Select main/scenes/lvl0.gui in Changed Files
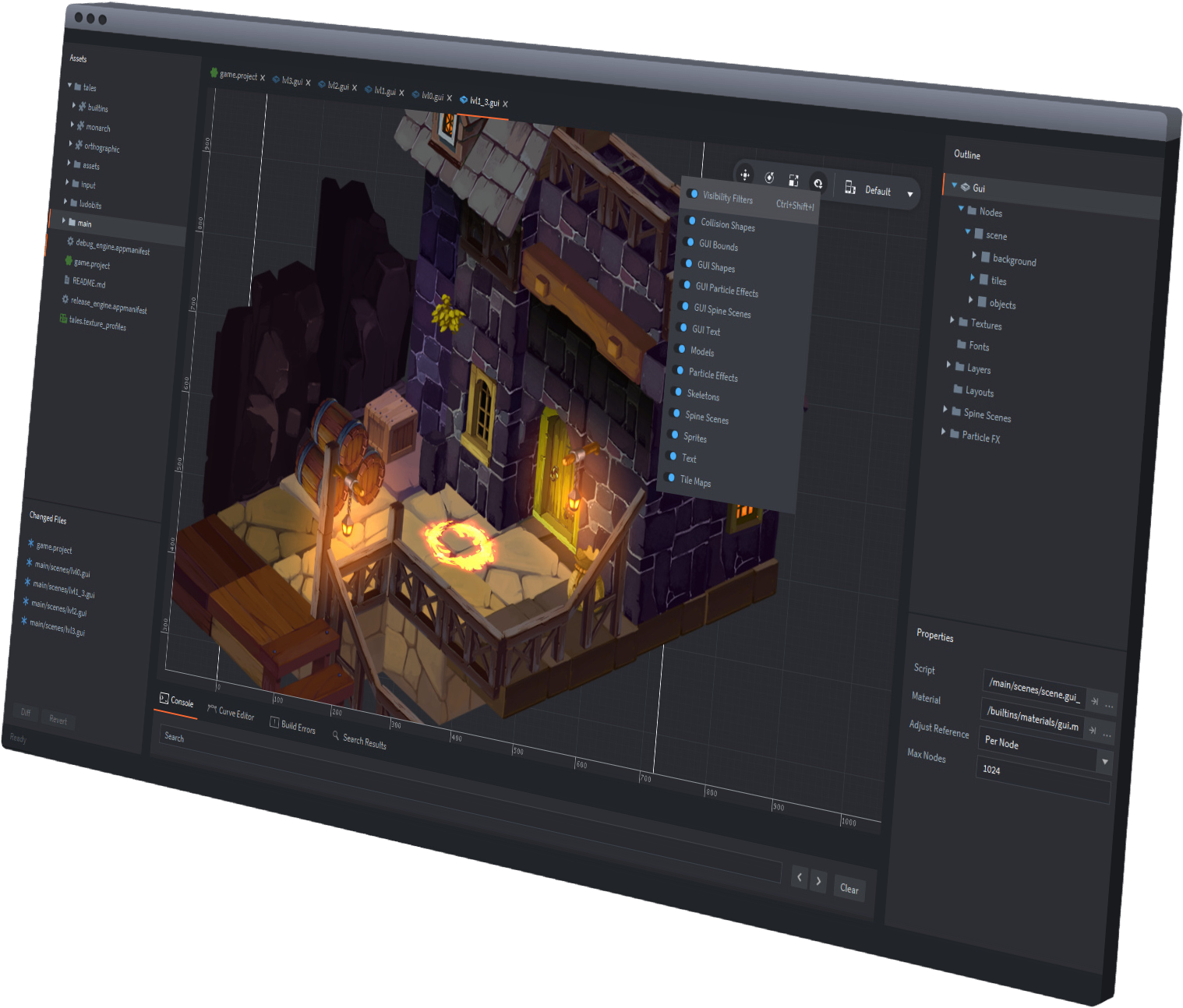 62,569
